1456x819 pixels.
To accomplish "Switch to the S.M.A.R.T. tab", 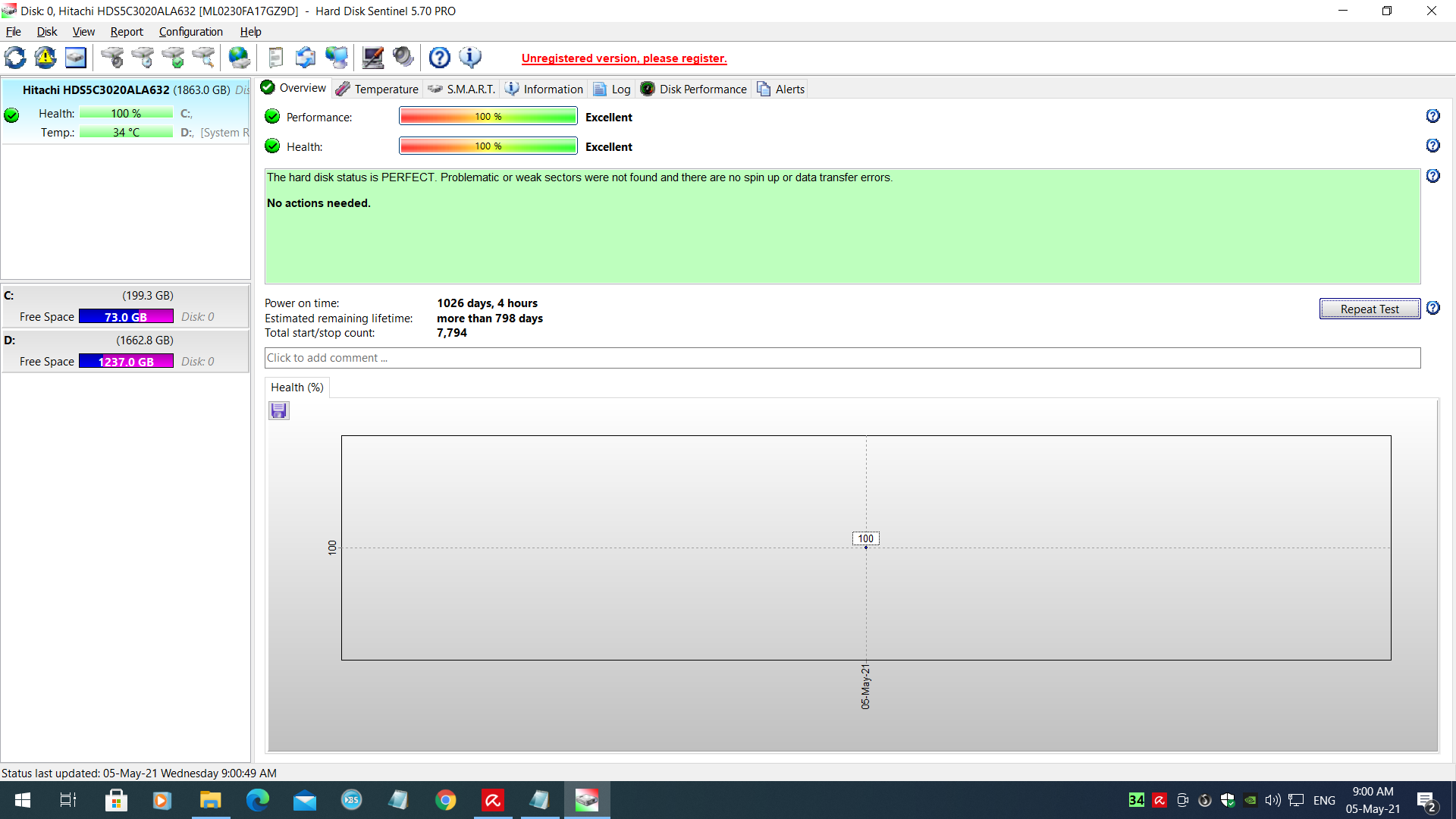I will 462,89.
